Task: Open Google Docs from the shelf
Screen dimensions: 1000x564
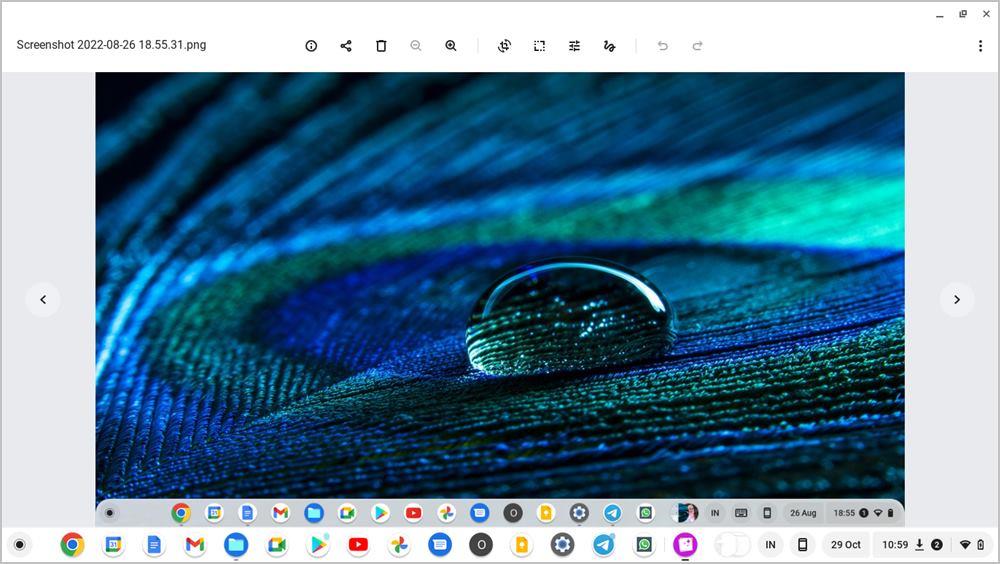Action: pyautogui.click(x=154, y=545)
